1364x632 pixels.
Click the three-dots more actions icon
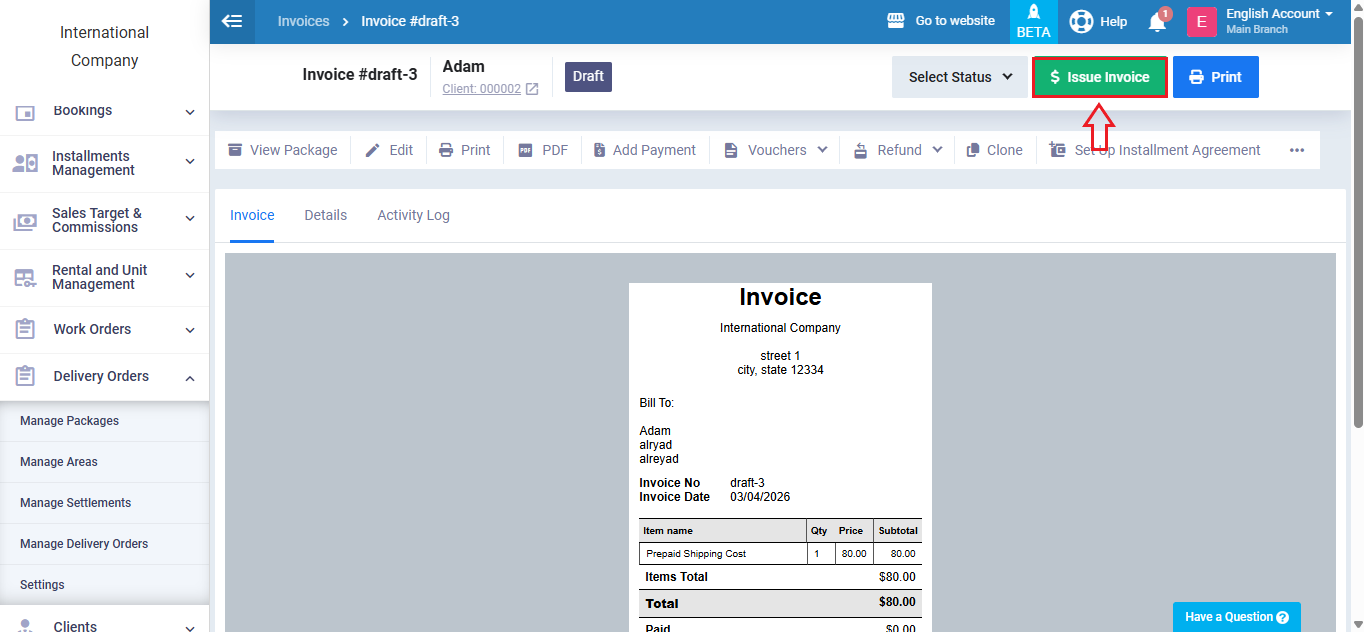coord(1297,150)
